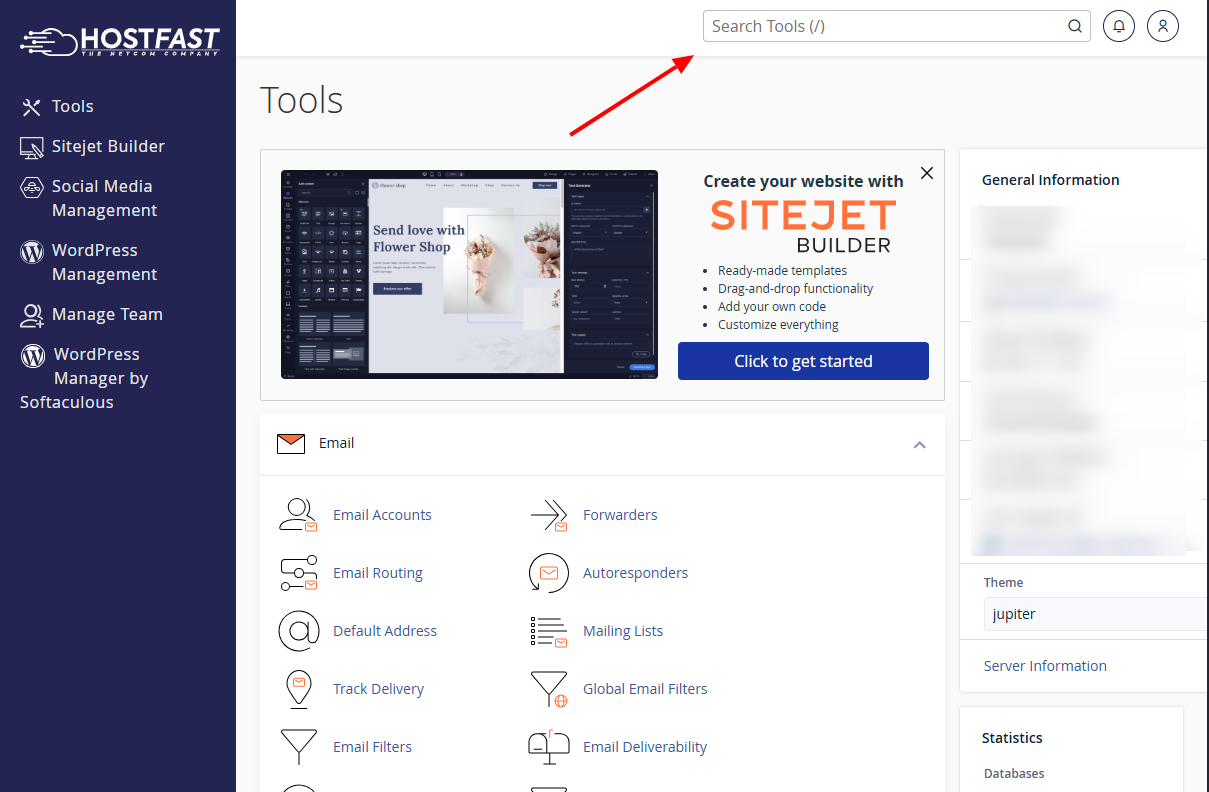This screenshot has width=1209, height=792.
Task: Click the Default Address @ icon
Action: coord(298,631)
